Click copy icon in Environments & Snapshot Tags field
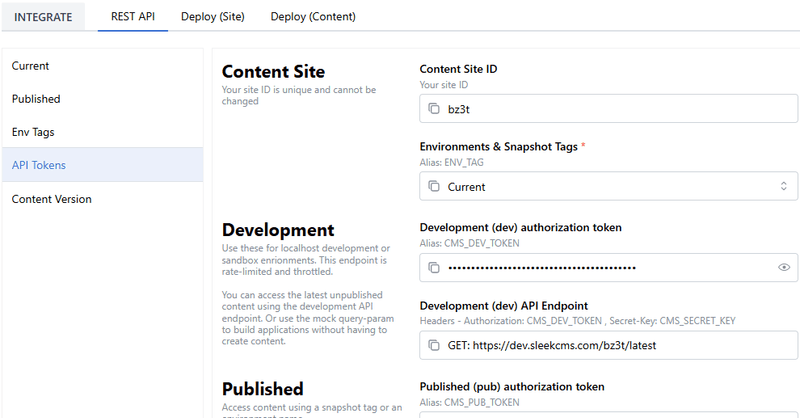 pyautogui.click(x=433, y=186)
